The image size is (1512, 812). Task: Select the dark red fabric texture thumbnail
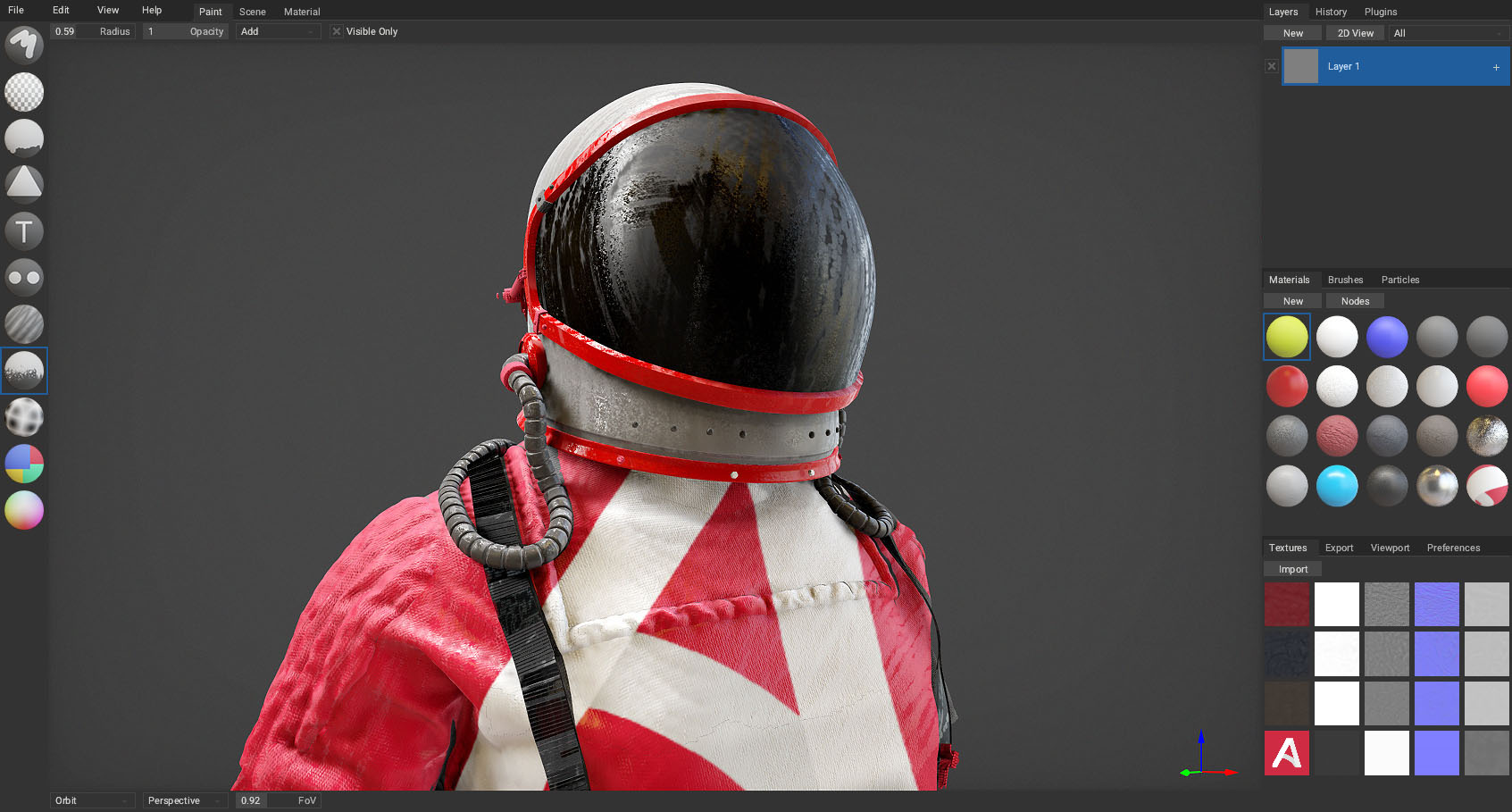[x=1287, y=605]
